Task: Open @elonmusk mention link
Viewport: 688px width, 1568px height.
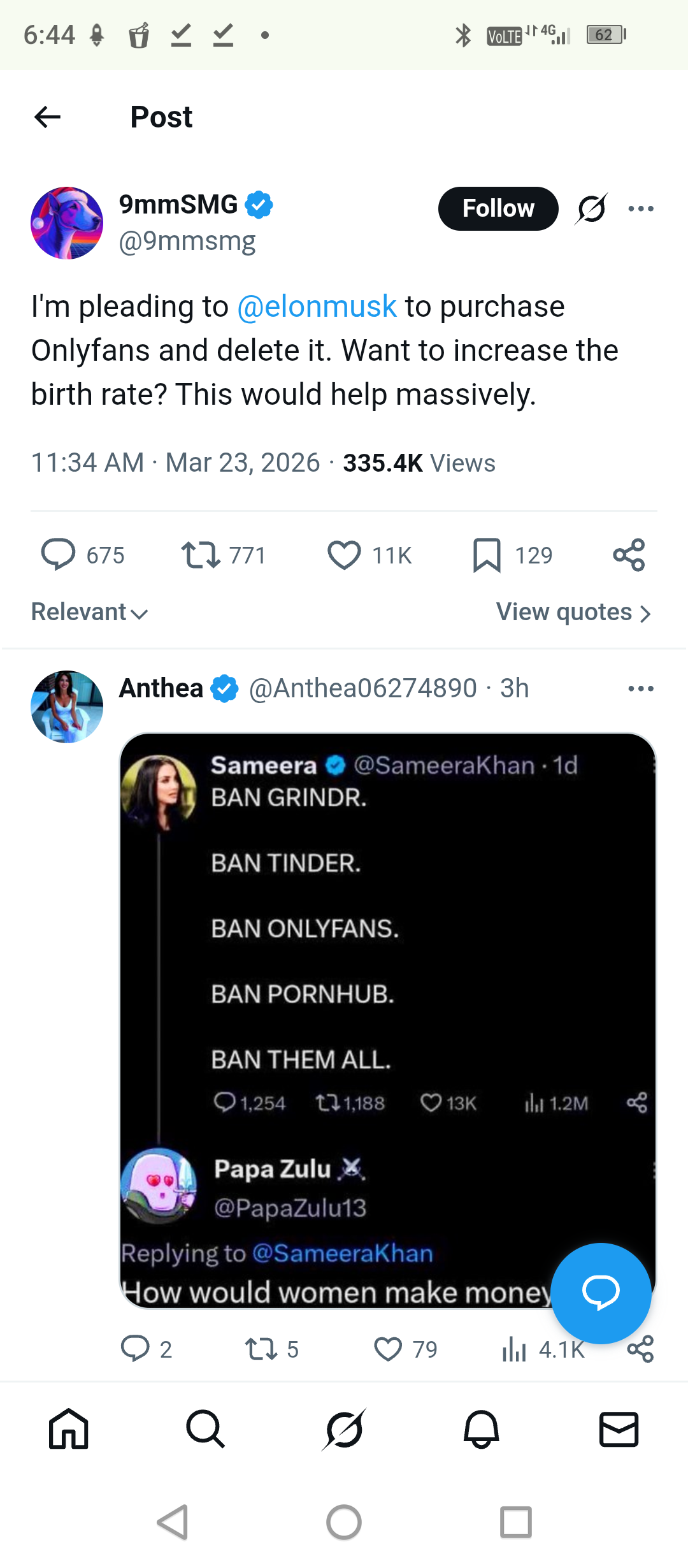Action: pyautogui.click(x=317, y=307)
